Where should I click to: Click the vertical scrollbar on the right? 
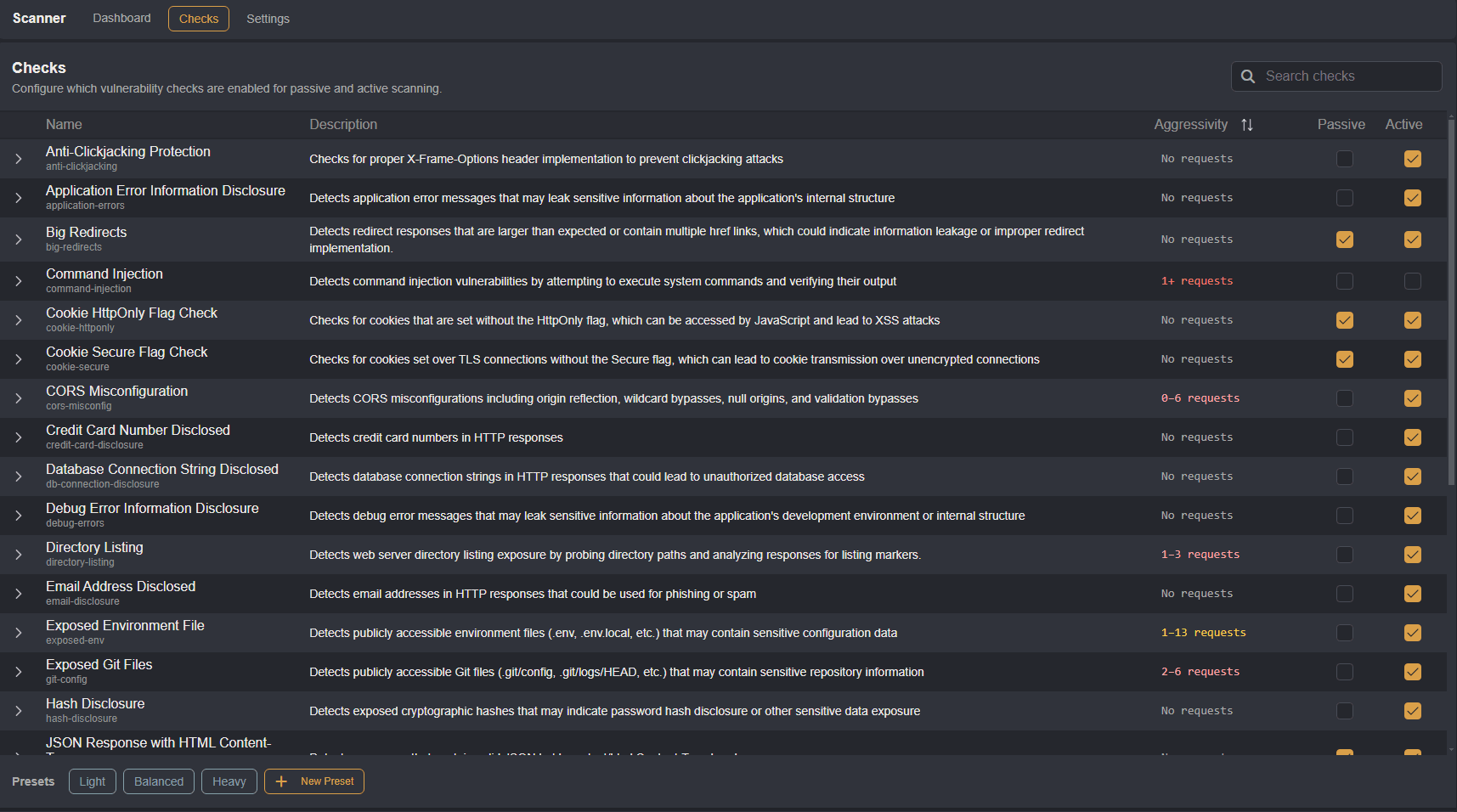coord(1450,297)
